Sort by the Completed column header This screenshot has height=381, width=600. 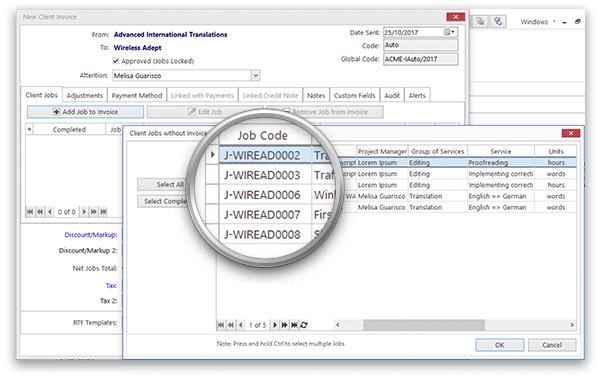pos(69,129)
